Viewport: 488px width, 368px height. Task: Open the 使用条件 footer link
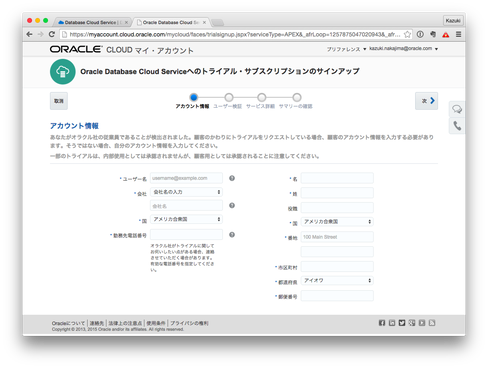tap(156, 323)
